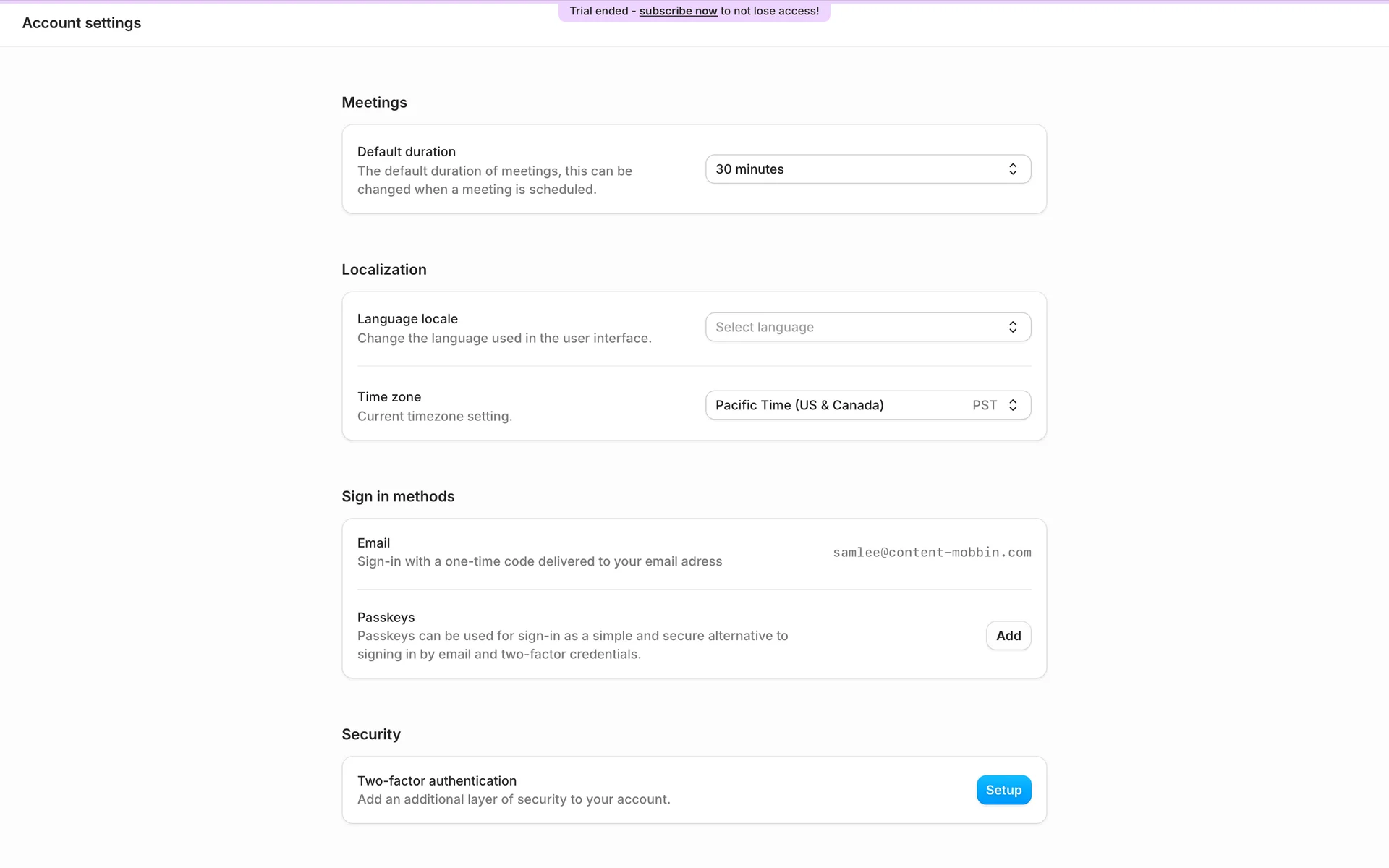
Task: Click the chevron icon in Select language box
Action: [1013, 328]
